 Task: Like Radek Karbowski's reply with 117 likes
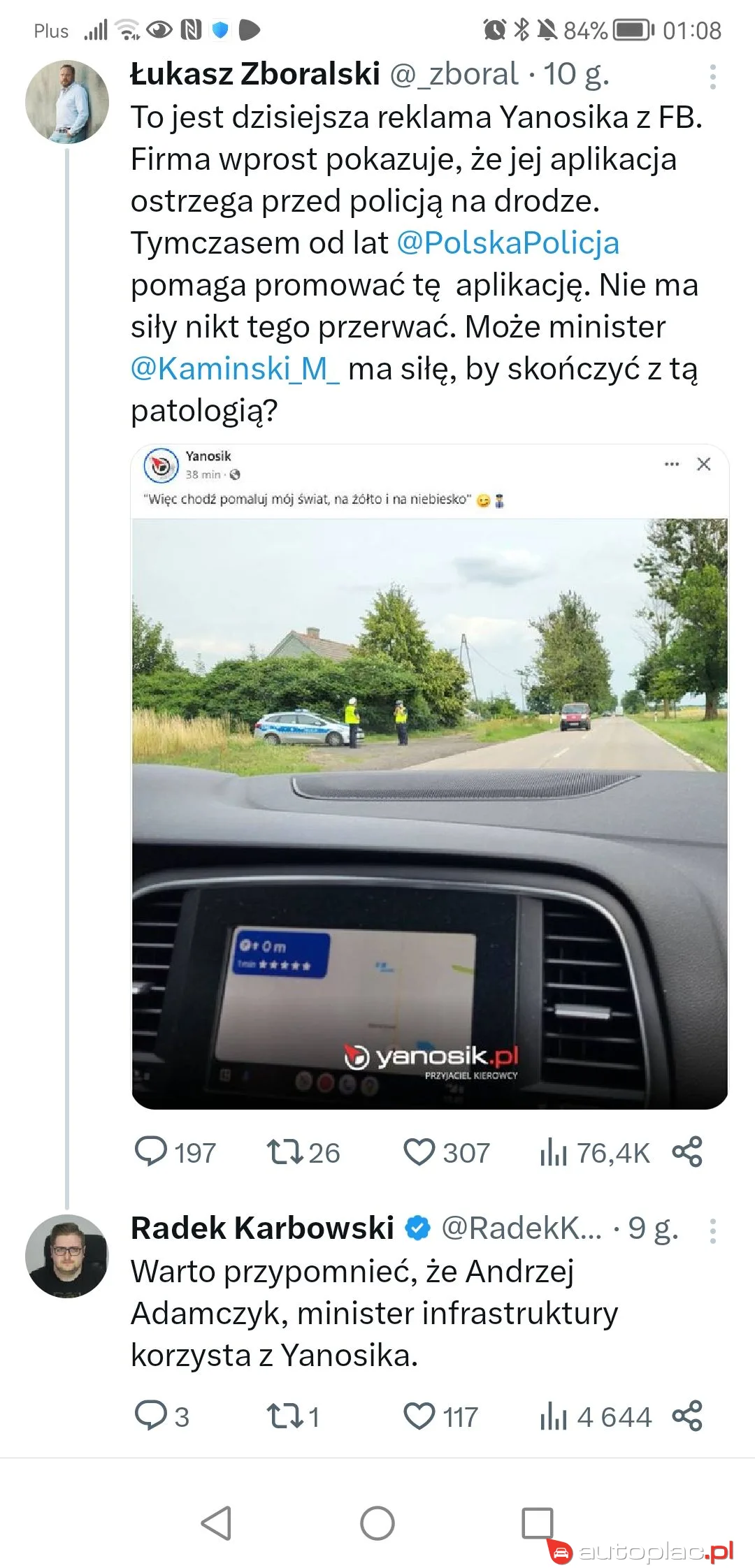point(419,1416)
